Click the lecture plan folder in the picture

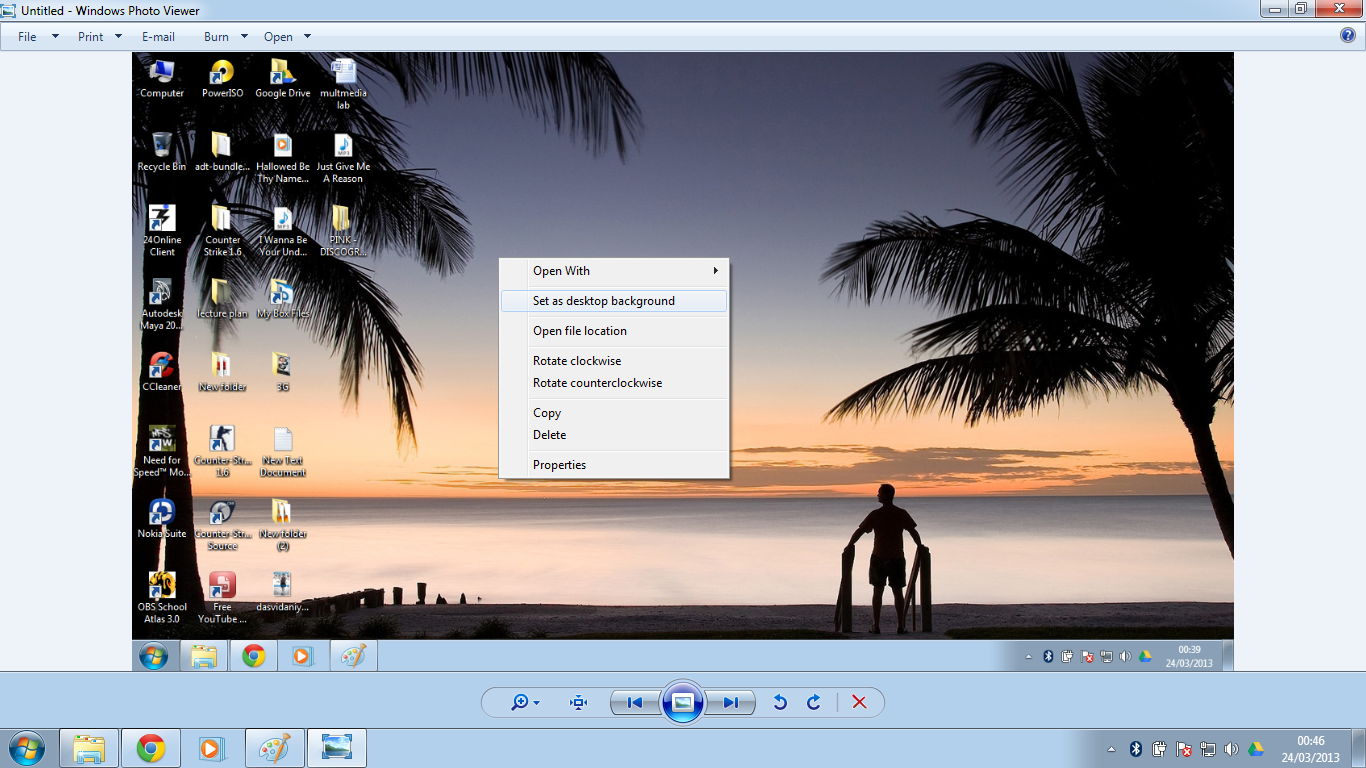point(222,299)
